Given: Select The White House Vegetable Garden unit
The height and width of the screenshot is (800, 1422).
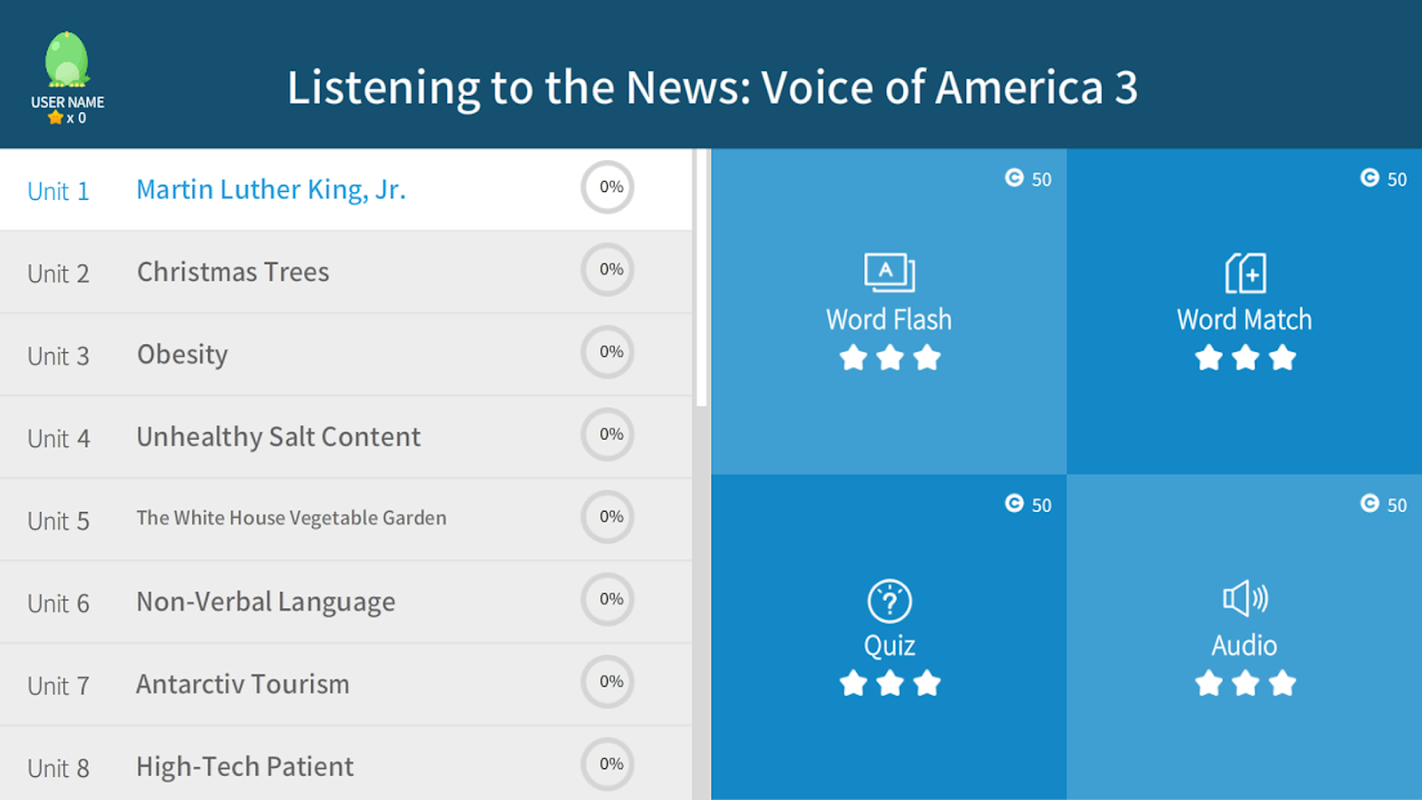Looking at the screenshot, I should [x=346, y=520].
